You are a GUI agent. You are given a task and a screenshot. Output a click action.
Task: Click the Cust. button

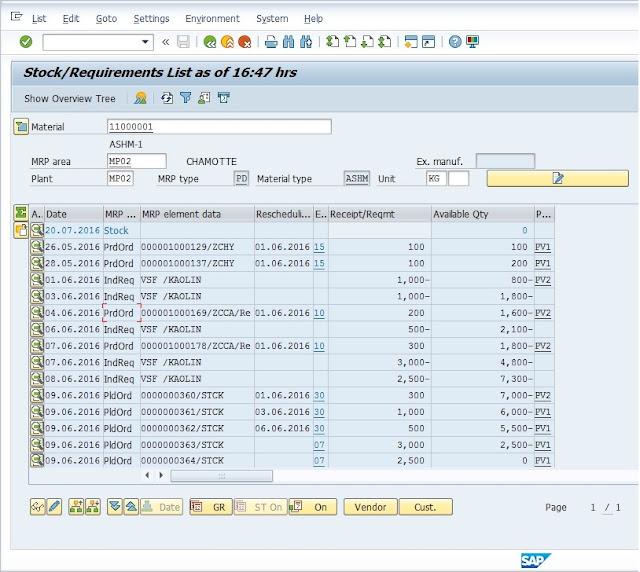click(426, 507)
